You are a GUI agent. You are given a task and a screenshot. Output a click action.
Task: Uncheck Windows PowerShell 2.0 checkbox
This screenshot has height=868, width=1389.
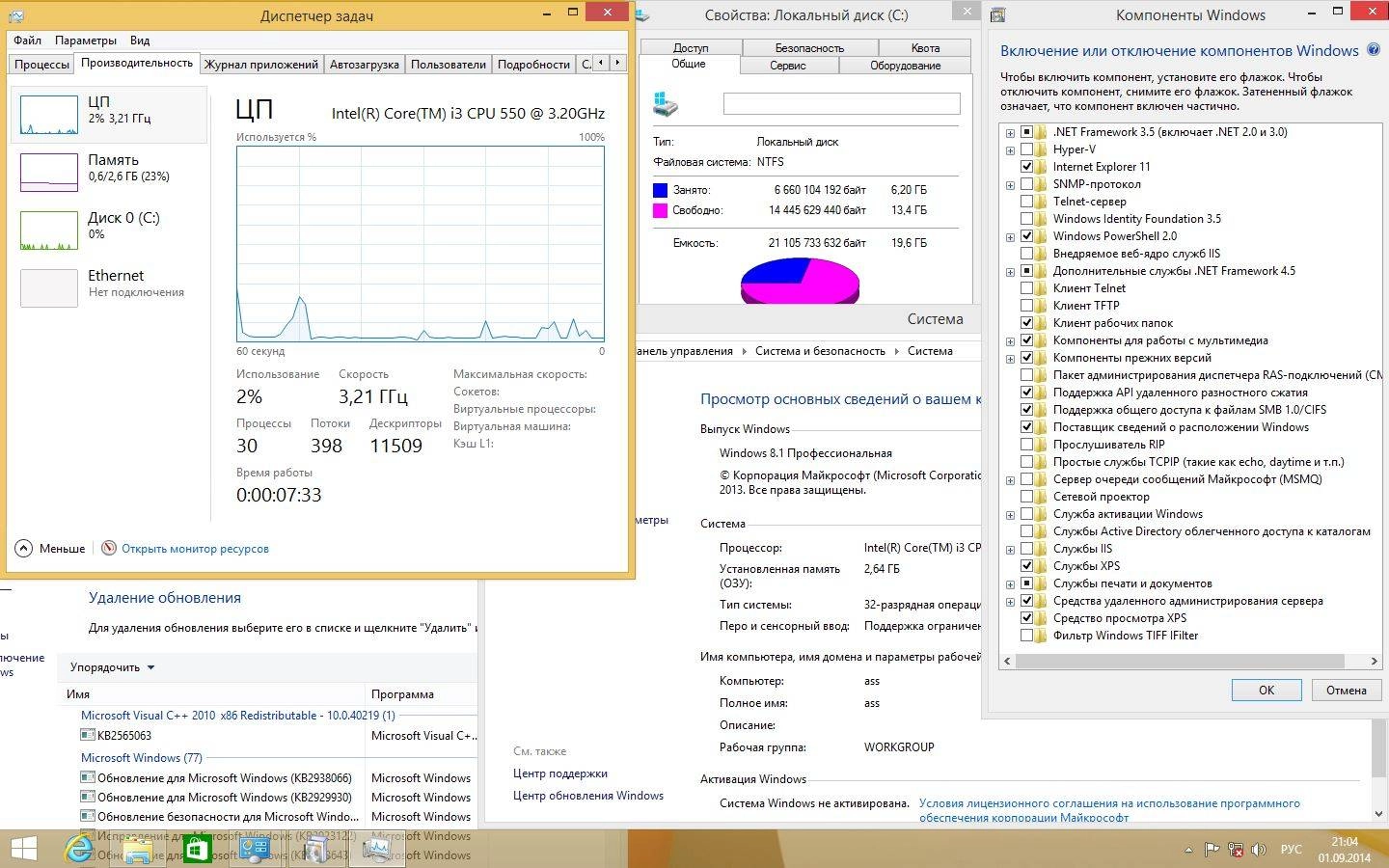click(x=1026, y=236)
